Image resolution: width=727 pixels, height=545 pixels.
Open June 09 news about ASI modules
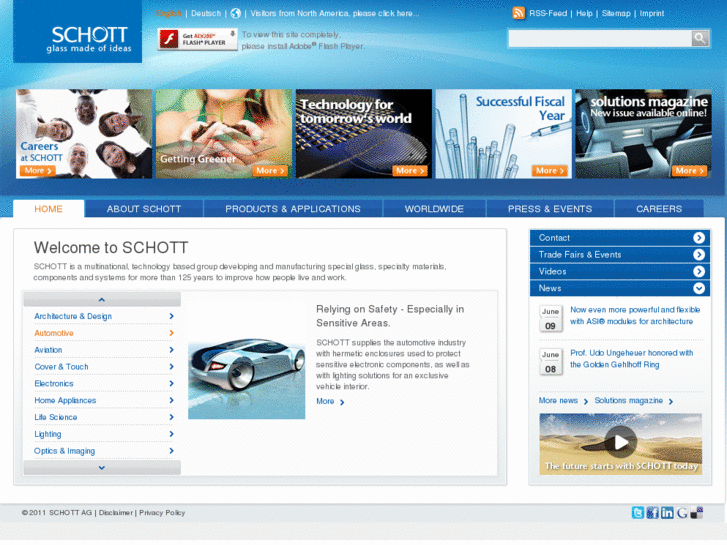point(635,315)
